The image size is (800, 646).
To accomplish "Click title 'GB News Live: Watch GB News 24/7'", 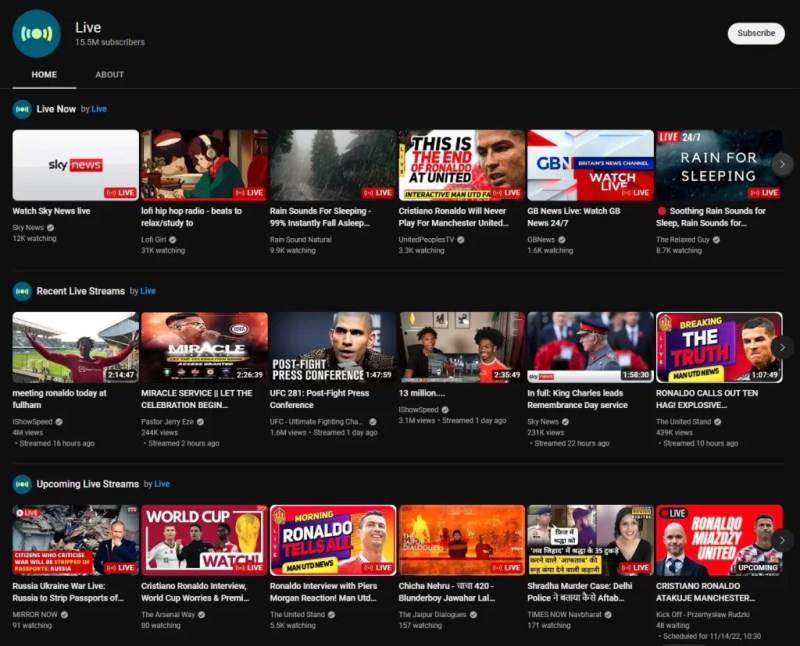I will click(574, 217).
